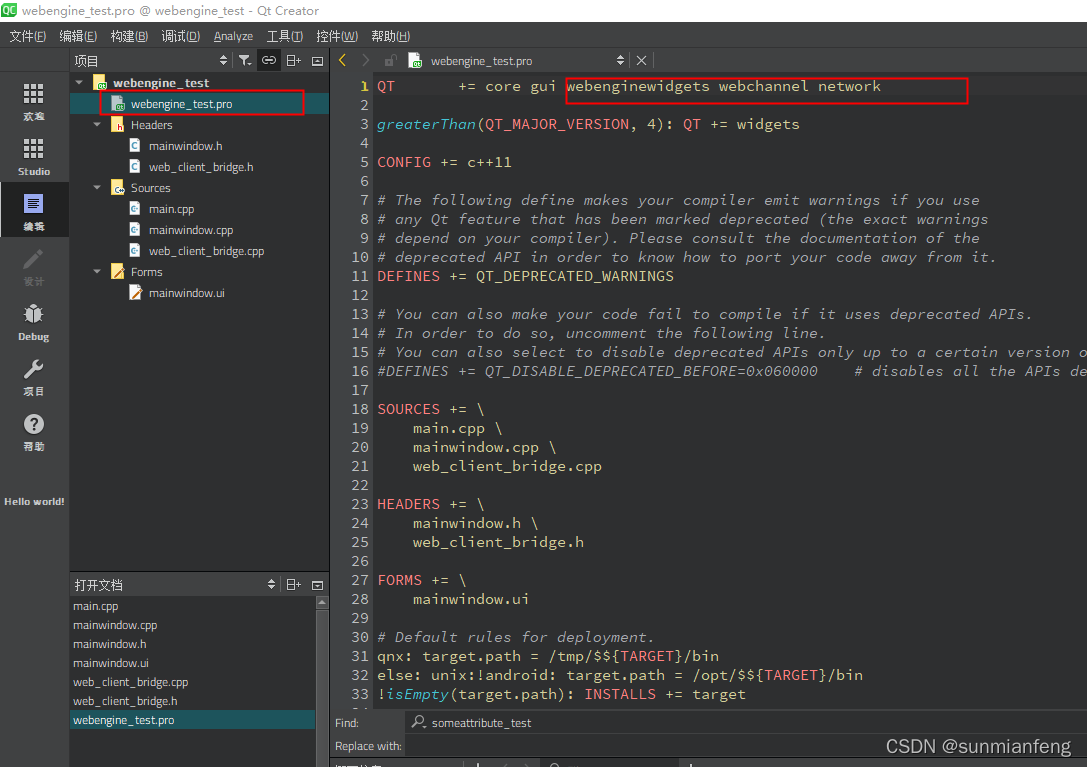1087x767 pixels.
Task: Switch to Studio mode in the sidebar
Action: point(33,150)
